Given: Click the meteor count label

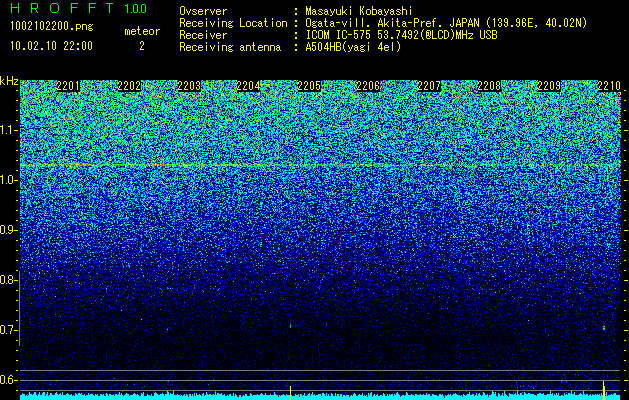Looking at the screenshot, I should (x=142, y=31).
